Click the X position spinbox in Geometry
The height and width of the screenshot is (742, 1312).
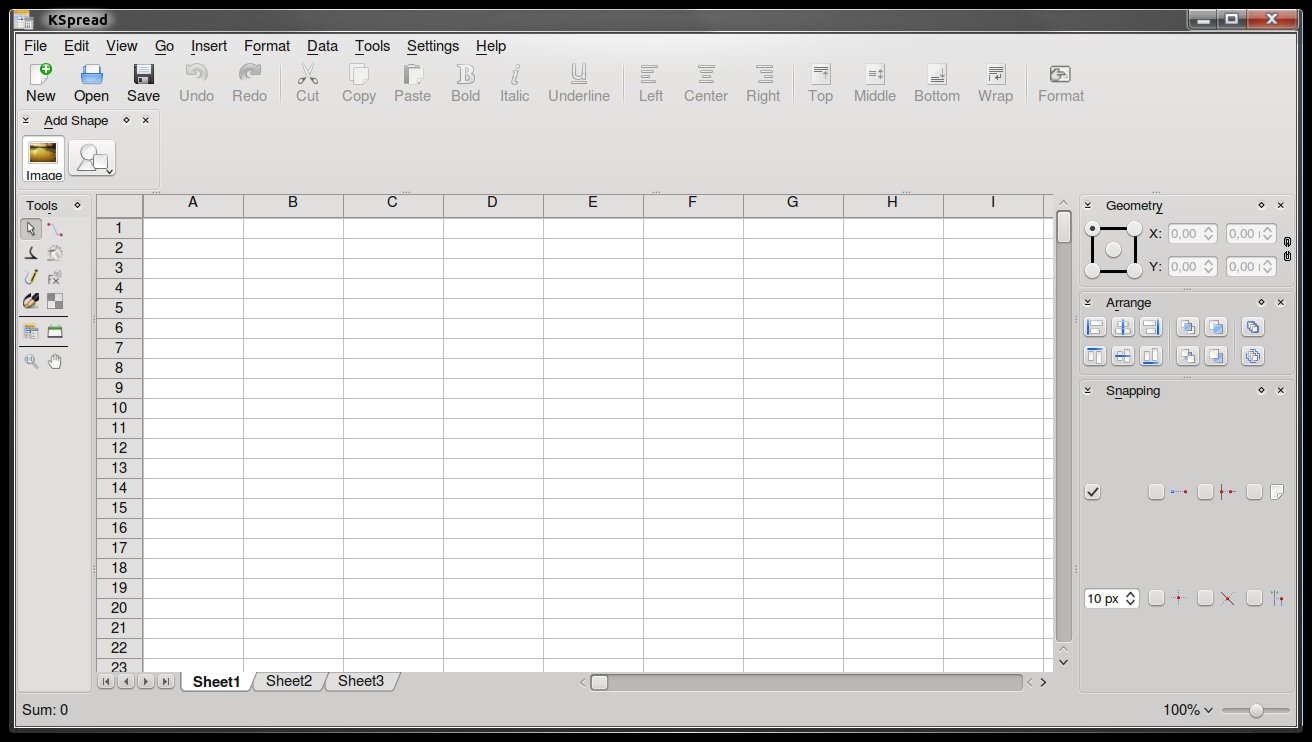[x=1193, y=234]
